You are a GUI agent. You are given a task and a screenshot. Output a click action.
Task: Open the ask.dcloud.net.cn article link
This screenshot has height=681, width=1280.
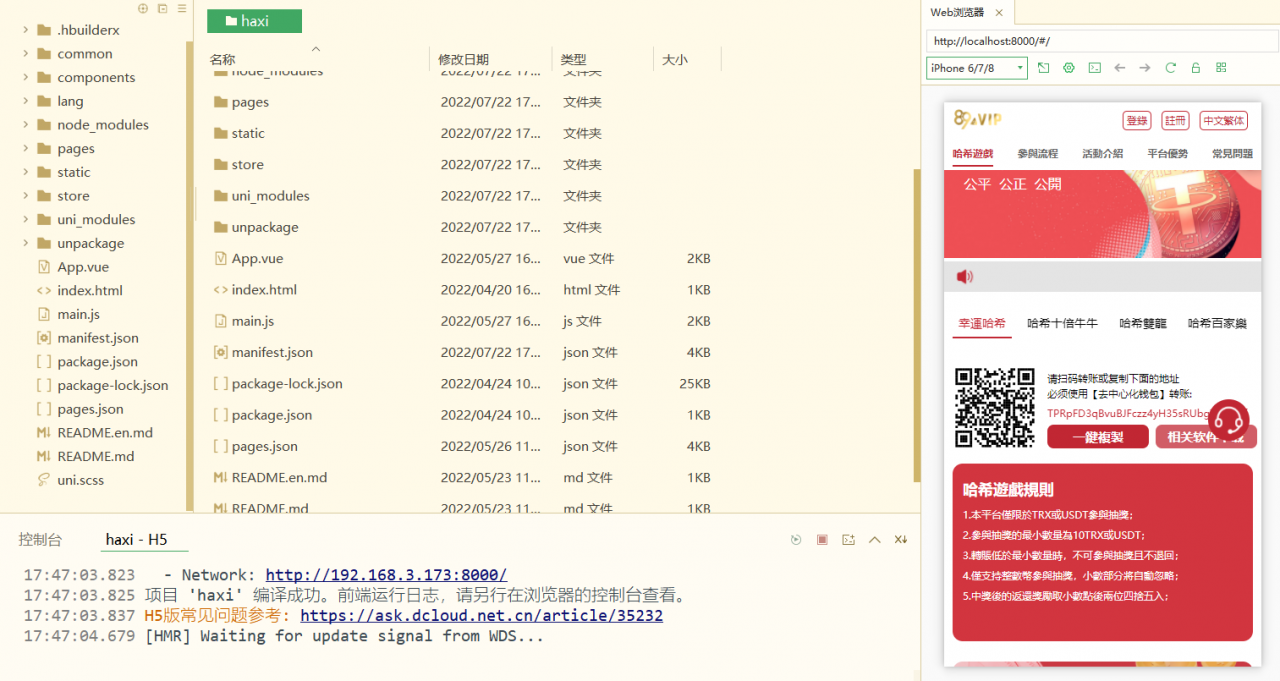[481, 616]
